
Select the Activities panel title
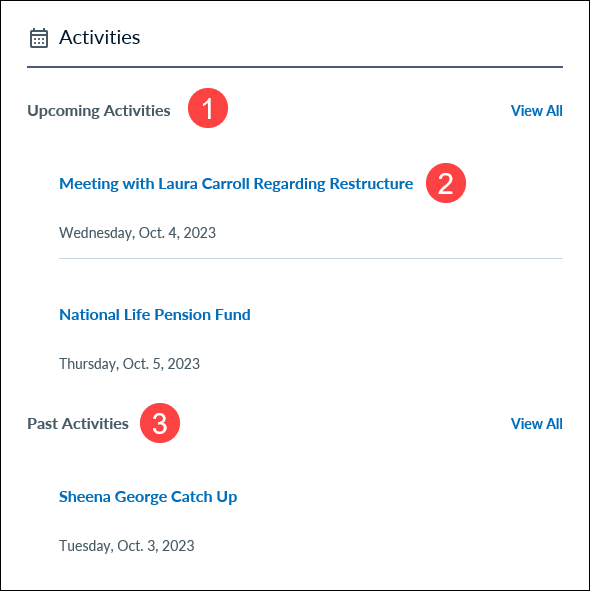[x=100, y=38]
